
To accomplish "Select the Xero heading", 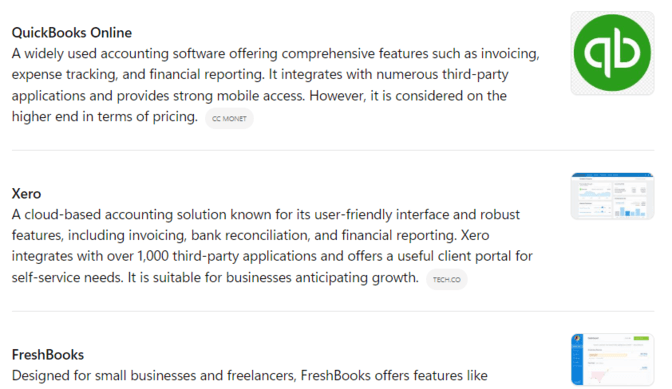I will tap(26, 194).
